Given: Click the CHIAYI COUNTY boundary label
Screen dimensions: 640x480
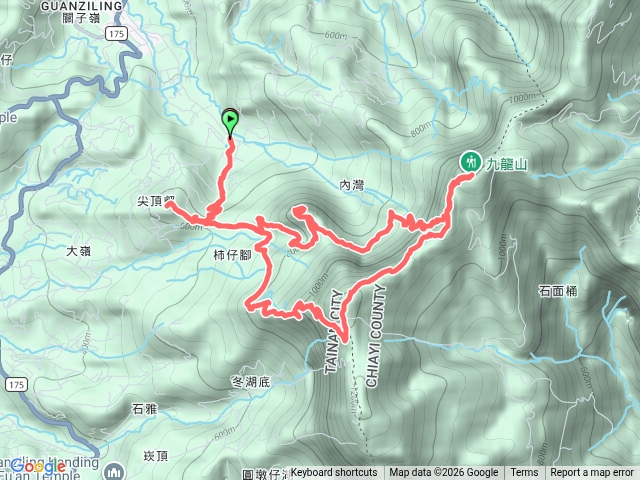Looking at the screenshot, I should [x=376, y=336].
